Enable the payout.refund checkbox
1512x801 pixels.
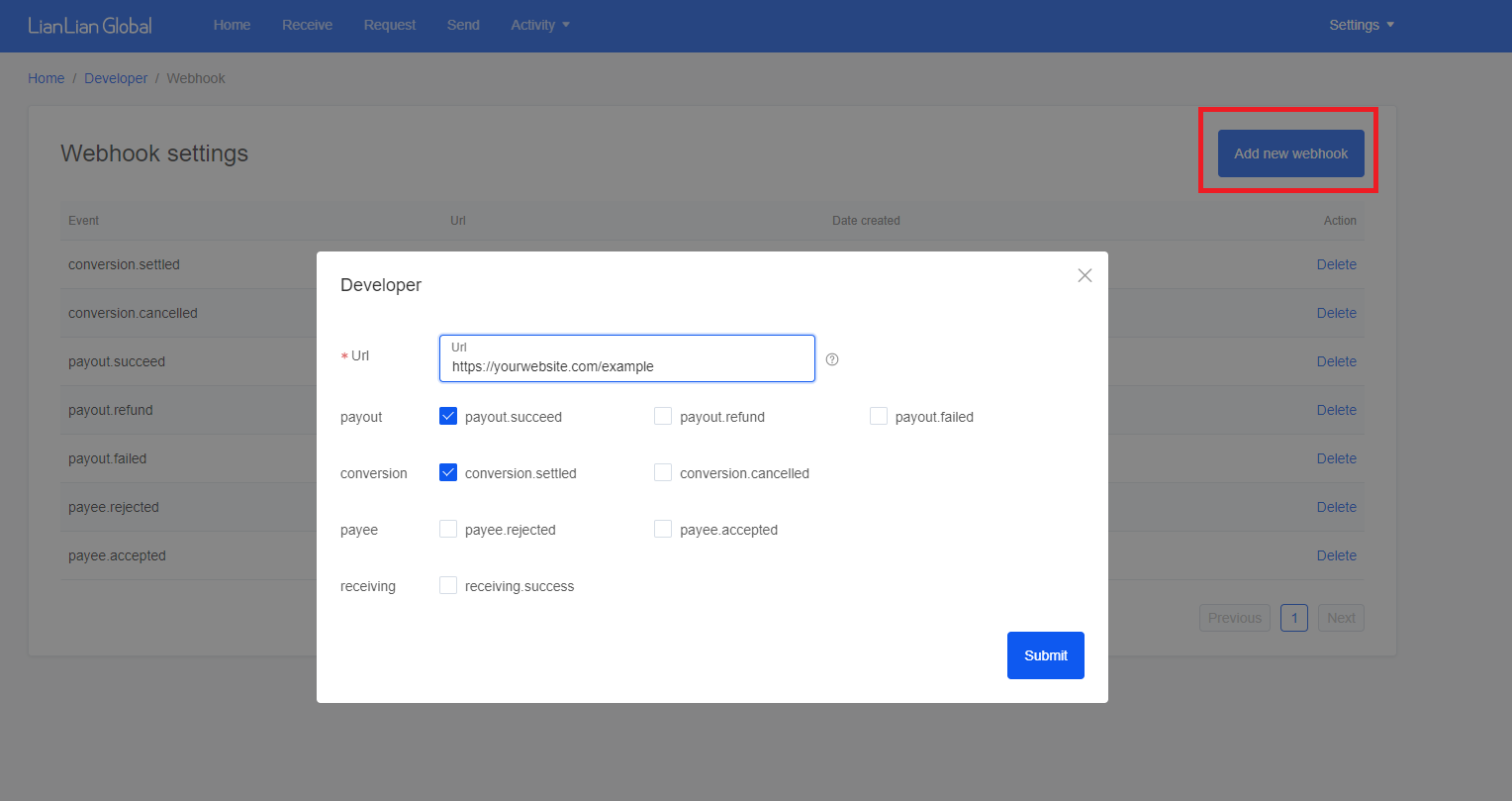click(663, 417)
